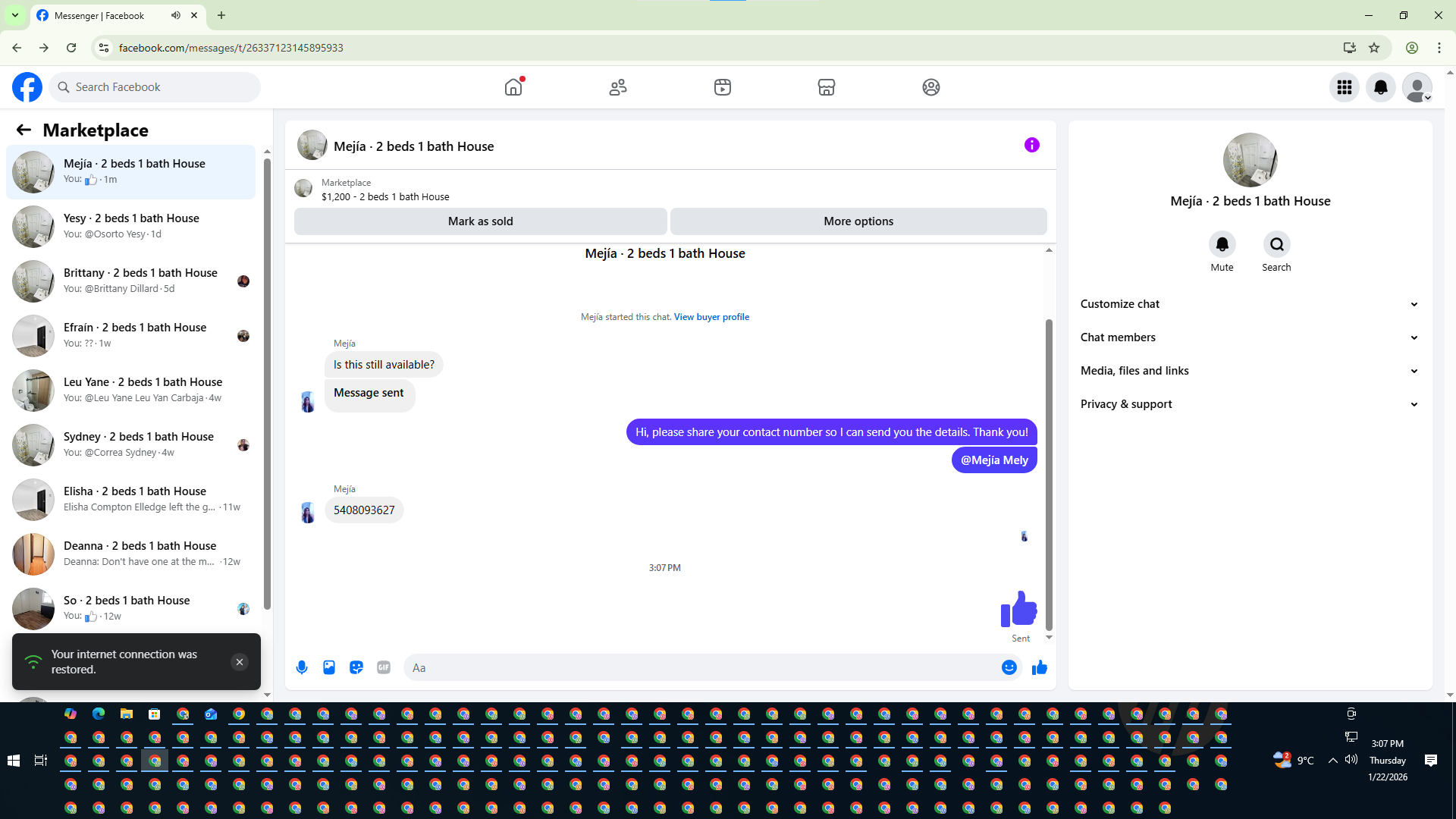
Task: Open the volume control in system tray
Action: coord(1351,760)
